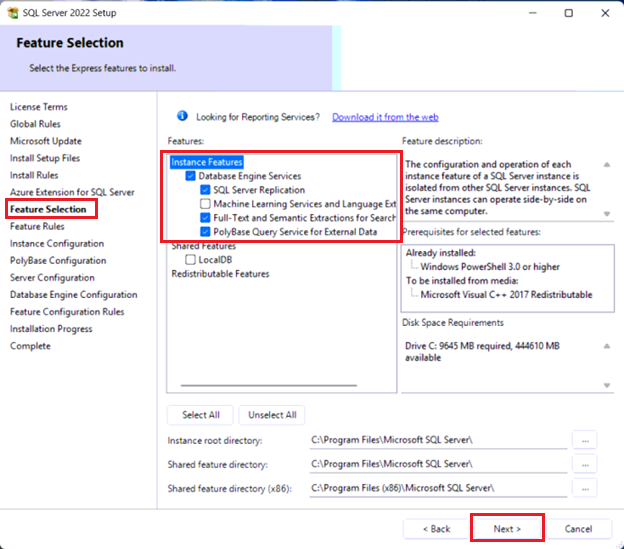Click the Features list horizontal scrollbar
This screenshot has width=624, height=549.
point(269,385)
